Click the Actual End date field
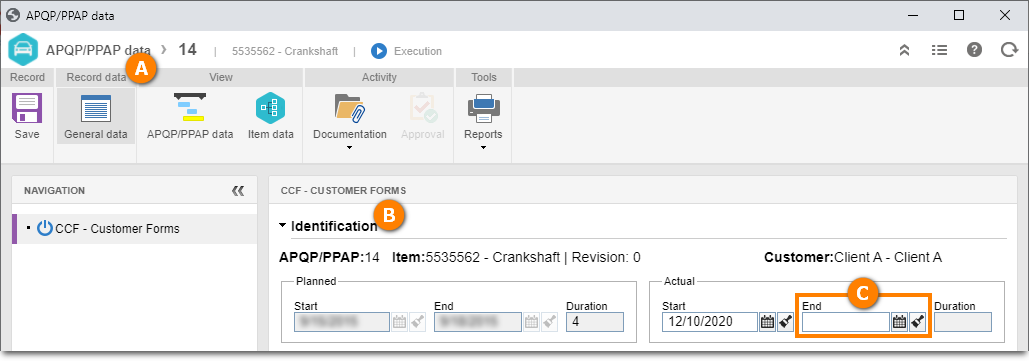The width and height of the screenshot is (1029, 361). (846, 322)
